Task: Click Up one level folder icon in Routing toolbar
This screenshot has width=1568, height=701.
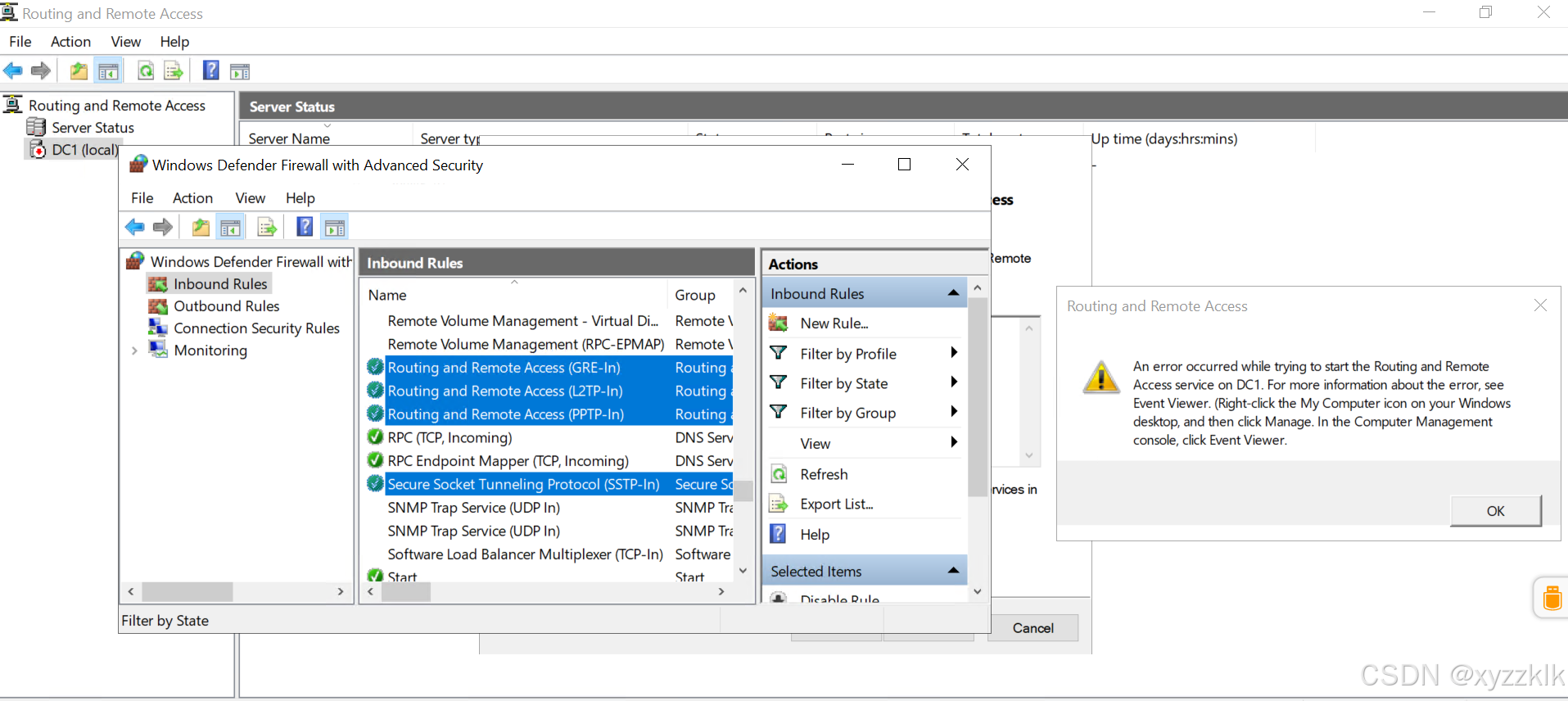Action: coord(79,71)
